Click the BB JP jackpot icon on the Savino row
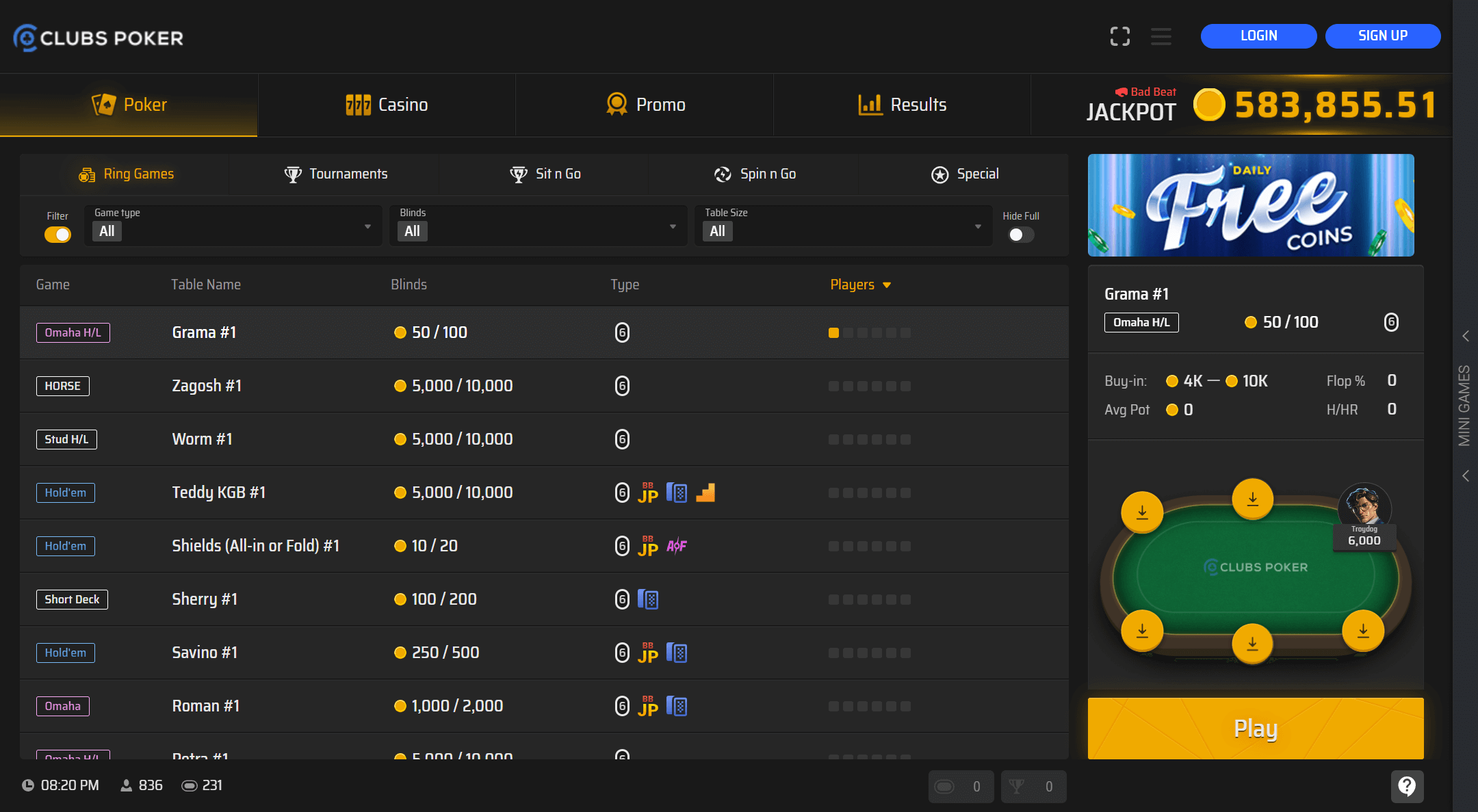Screen dimensions: 1478x812 [x=648, y=653]
